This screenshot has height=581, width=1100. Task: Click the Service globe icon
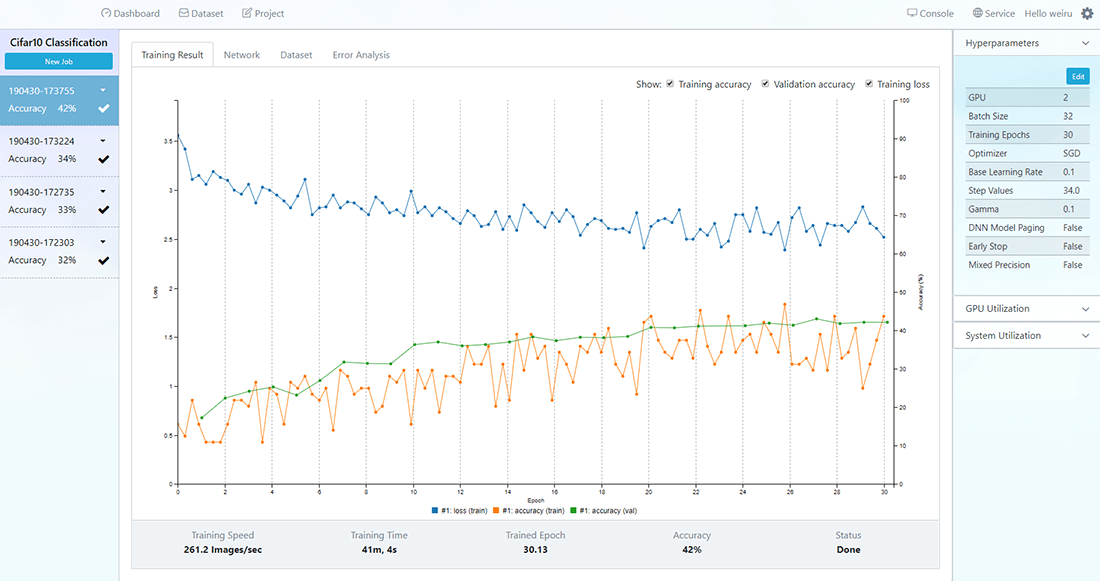(977, 13)
